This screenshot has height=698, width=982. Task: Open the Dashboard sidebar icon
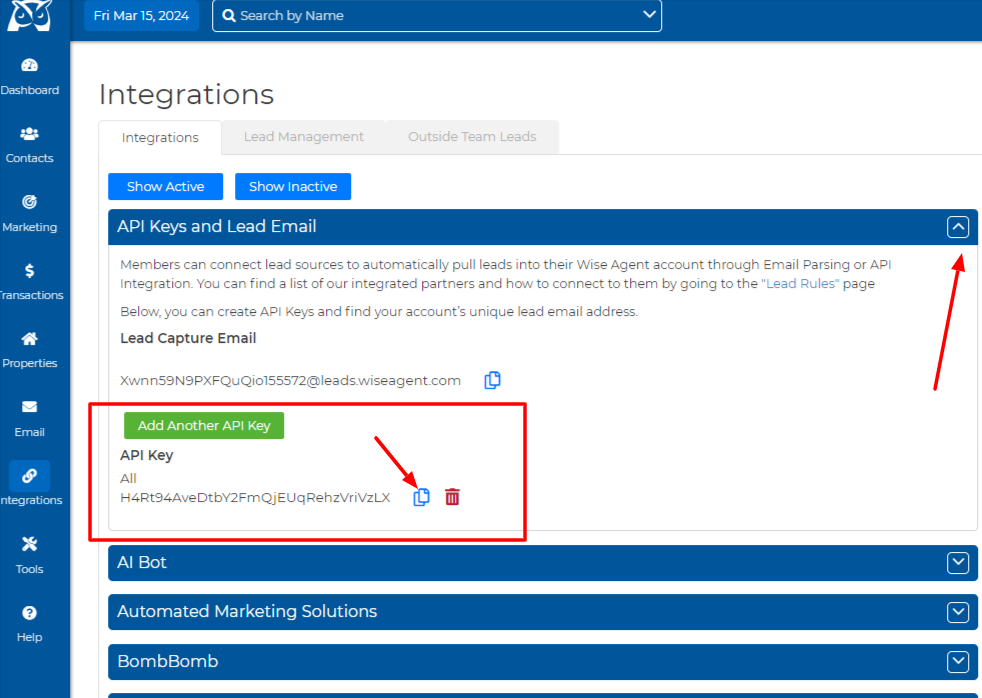click(29, 65)
